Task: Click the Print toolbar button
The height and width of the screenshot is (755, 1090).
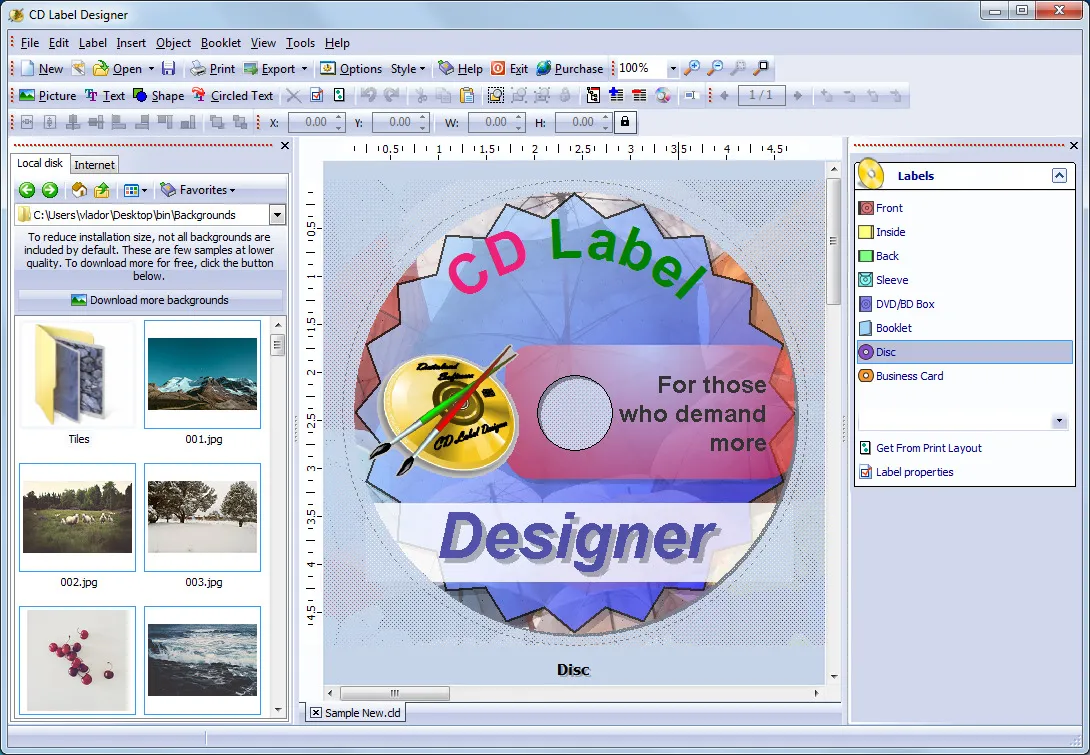Action: point(212,69)
